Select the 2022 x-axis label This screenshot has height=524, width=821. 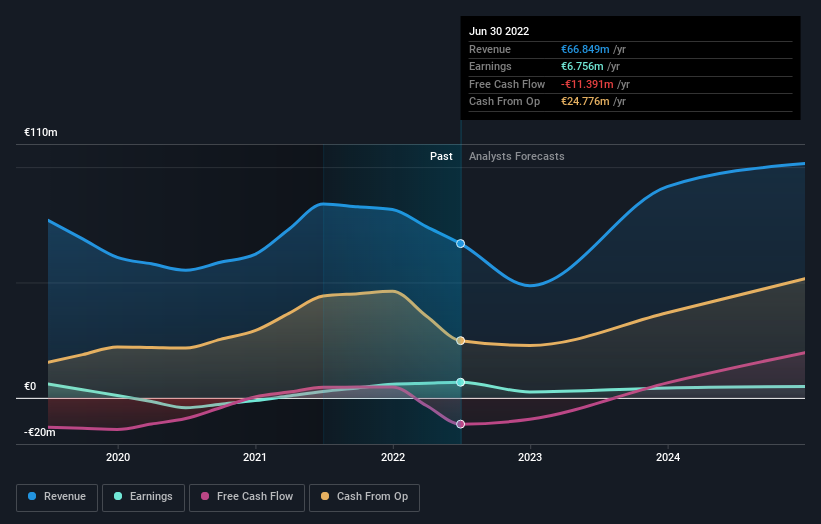(393, 457)
